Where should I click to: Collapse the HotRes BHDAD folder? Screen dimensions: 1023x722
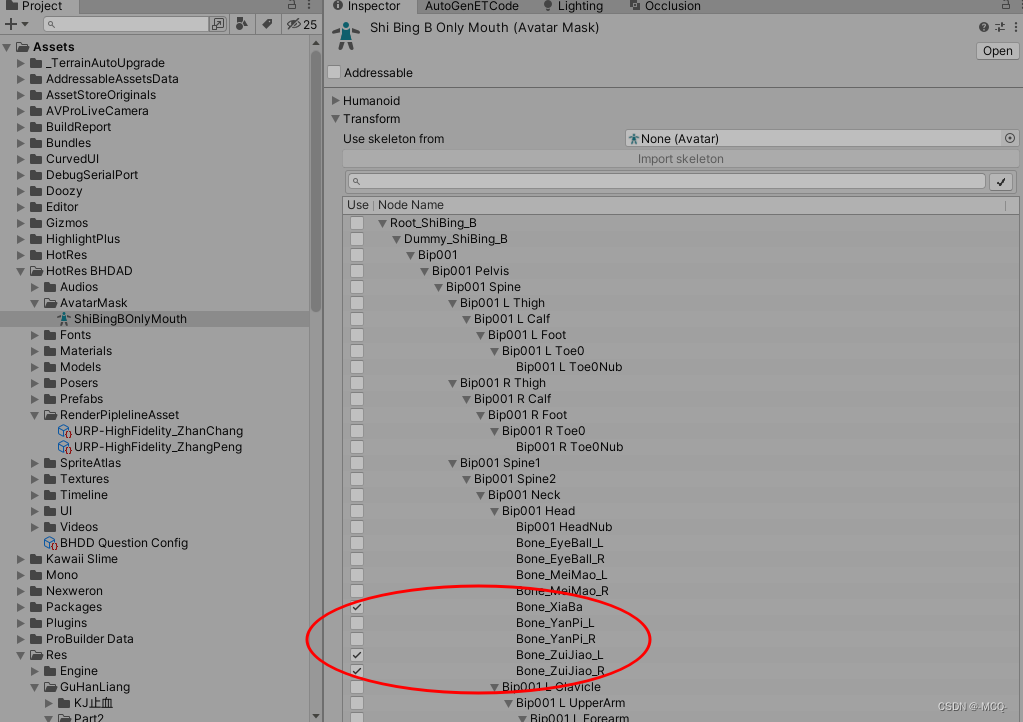click(x=20, y=271)
